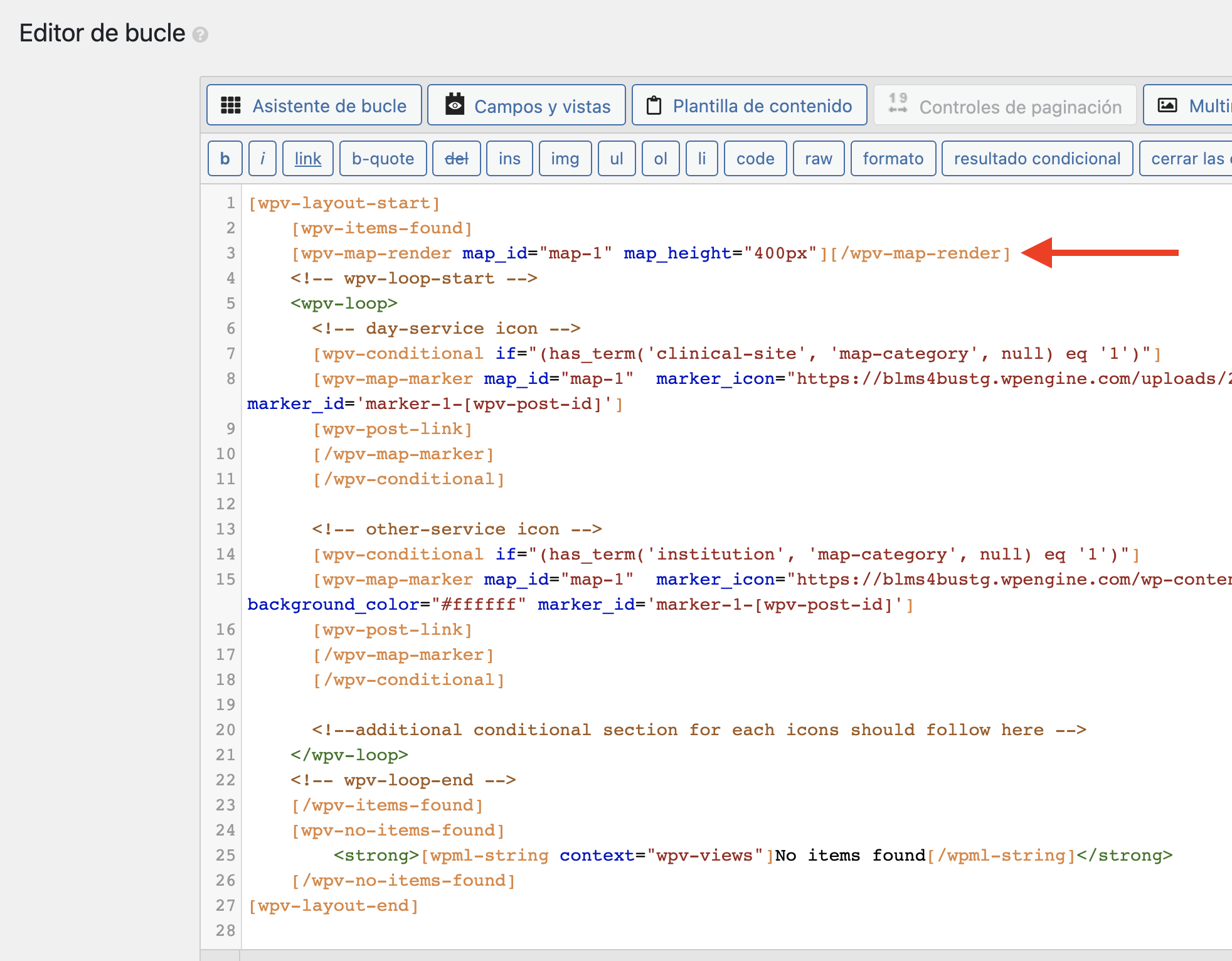Click the raw quicktag button

pos(819,159)
